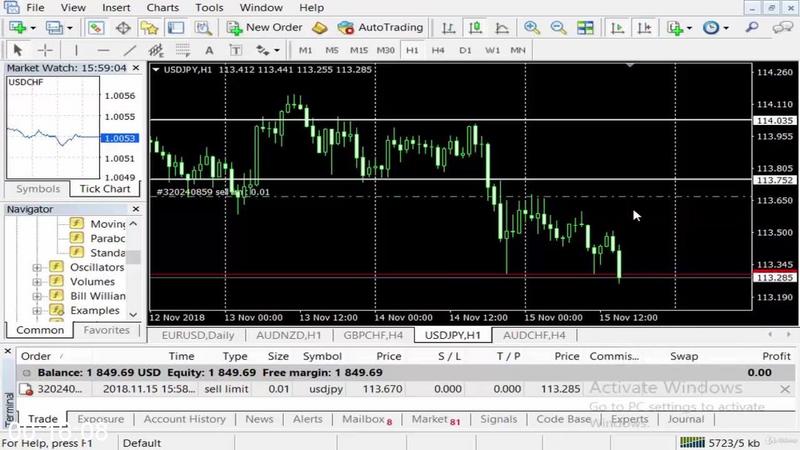This screenshot has width=800, height=450.
Task: Click the USDCHF tick chart
Action: [53, 128]
